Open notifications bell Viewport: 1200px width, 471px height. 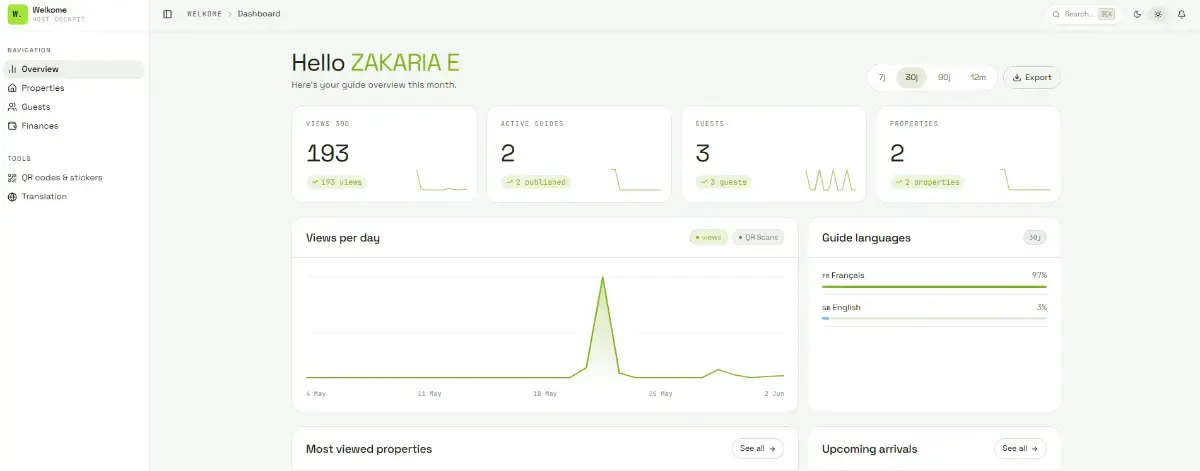[x=1181, y=14]
